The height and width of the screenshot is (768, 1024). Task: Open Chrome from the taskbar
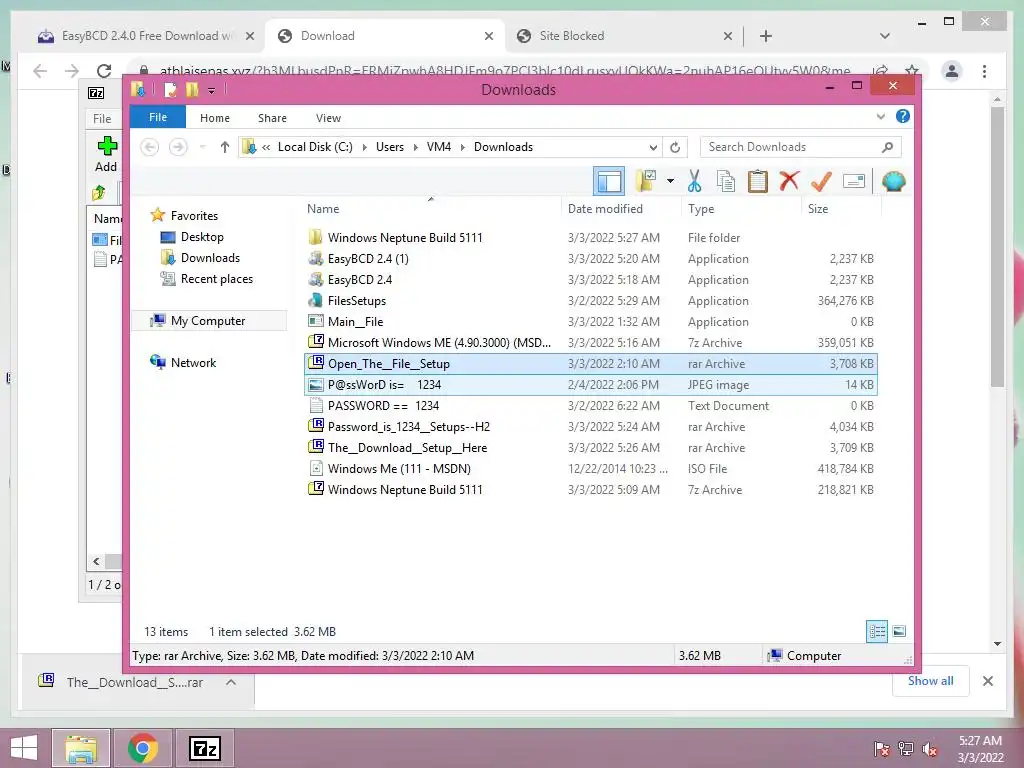click(x=143, y=748)
